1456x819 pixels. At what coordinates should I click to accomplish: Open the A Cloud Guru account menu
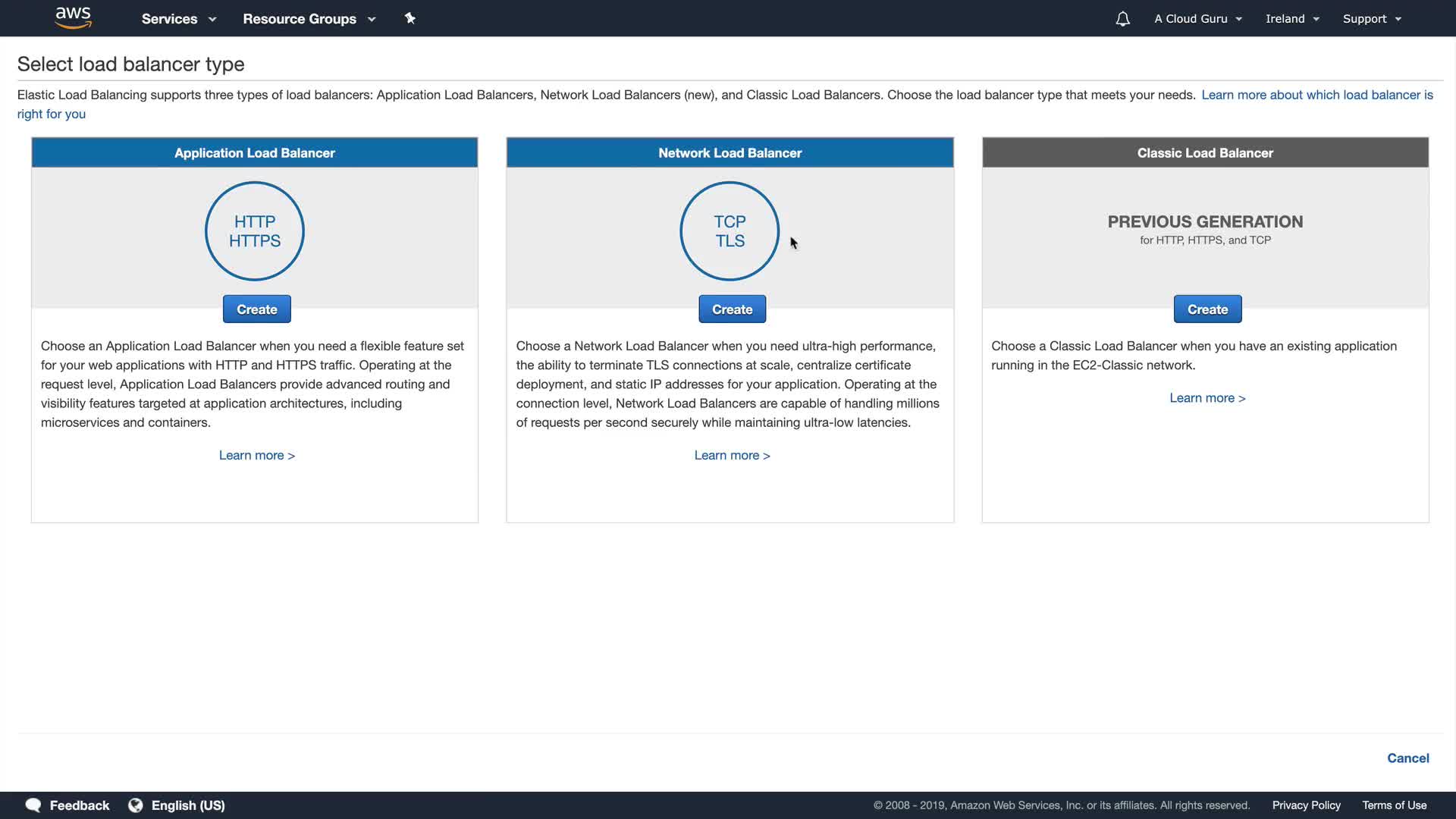(1198, 19)
